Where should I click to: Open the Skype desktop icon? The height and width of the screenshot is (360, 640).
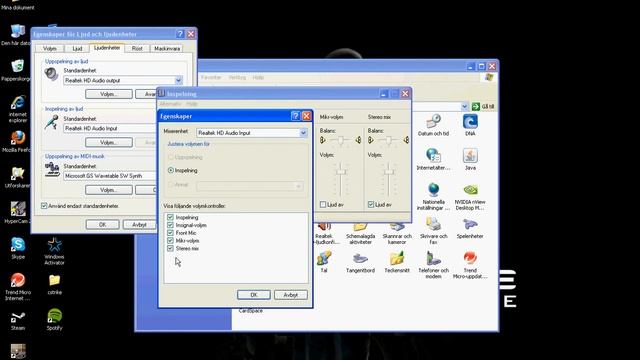pos(18,248)
